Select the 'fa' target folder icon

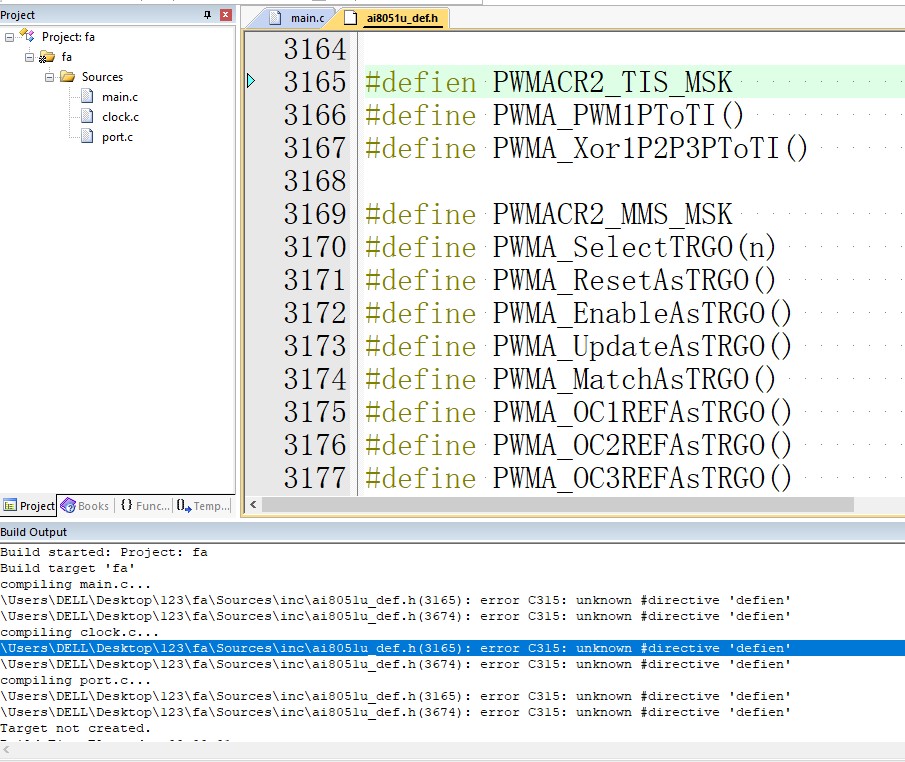pos(47,57)
